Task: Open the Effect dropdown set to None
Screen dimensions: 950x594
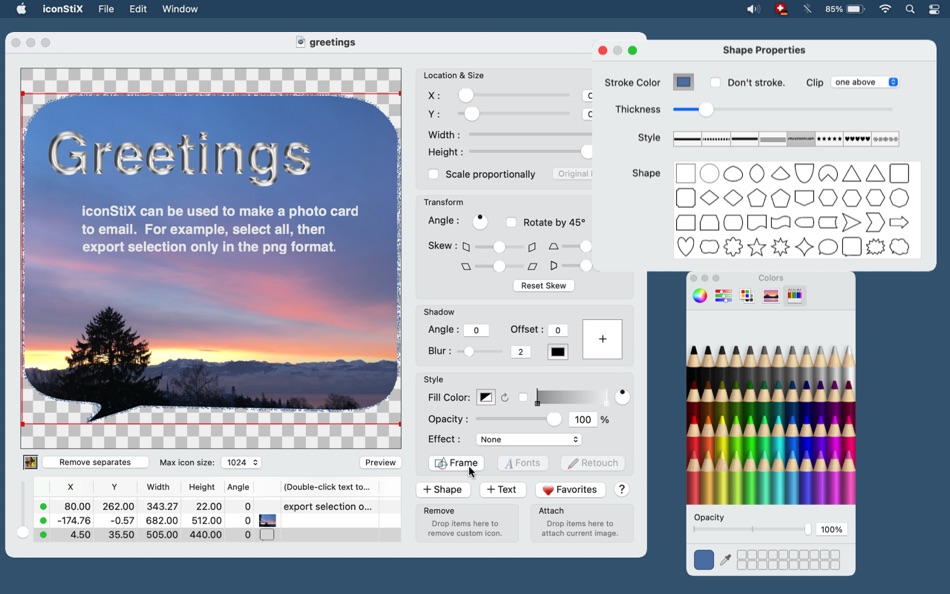Action: coord(528,439)
